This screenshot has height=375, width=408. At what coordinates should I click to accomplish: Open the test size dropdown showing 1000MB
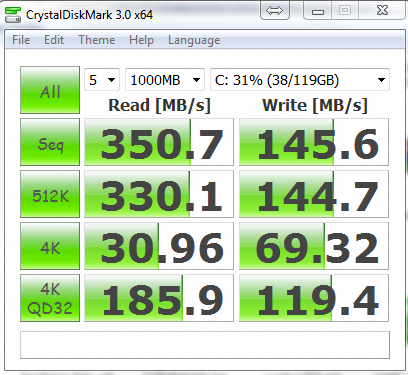pos(165,80)
